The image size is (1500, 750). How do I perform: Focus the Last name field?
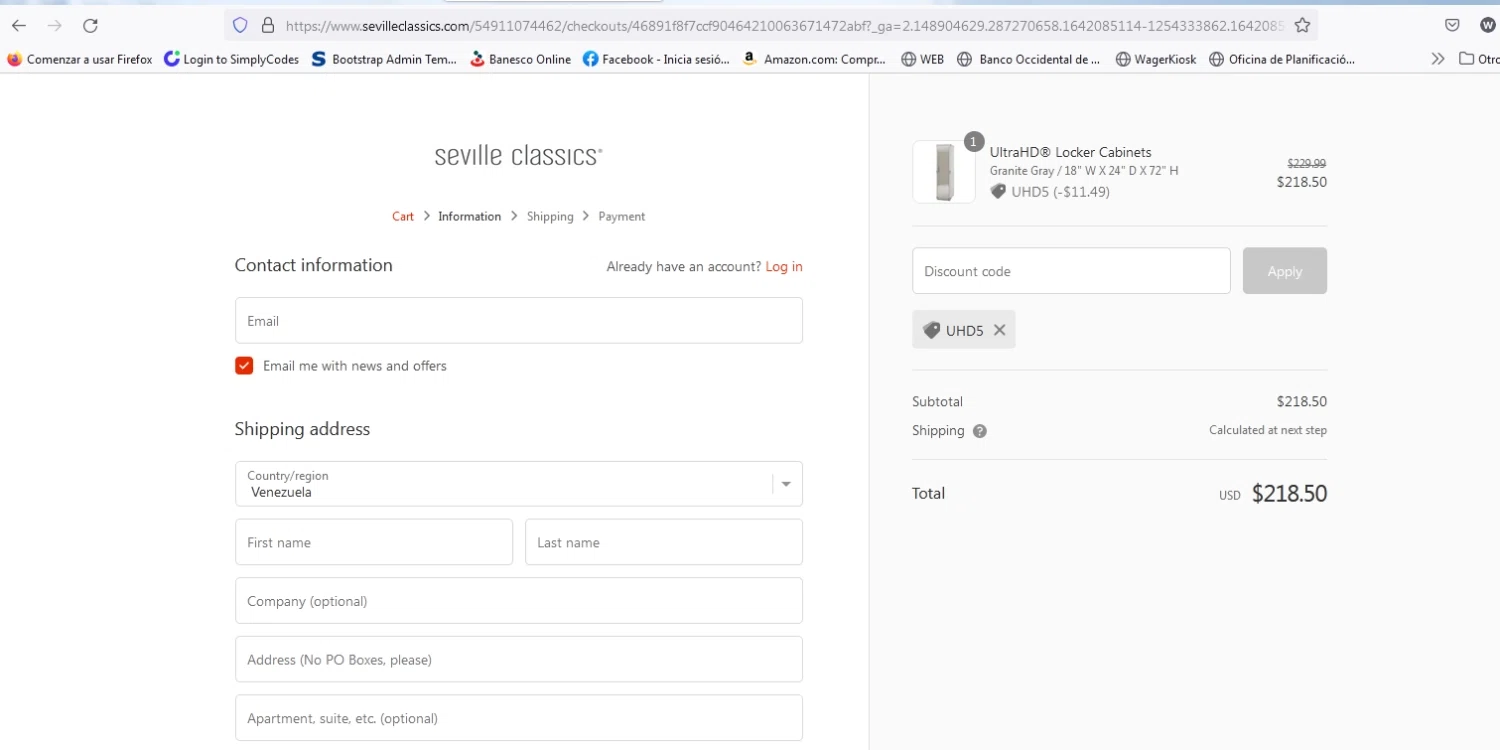point(664,542)
